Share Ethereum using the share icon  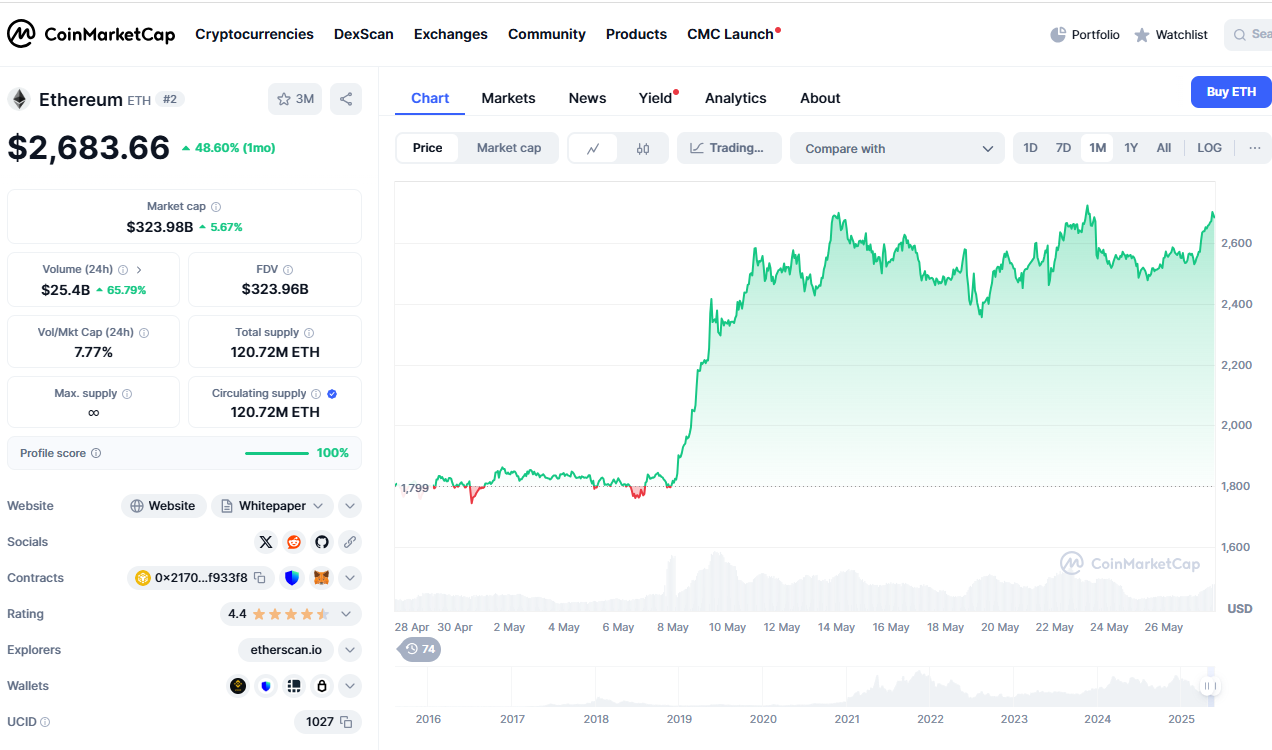tap(346, 99)
